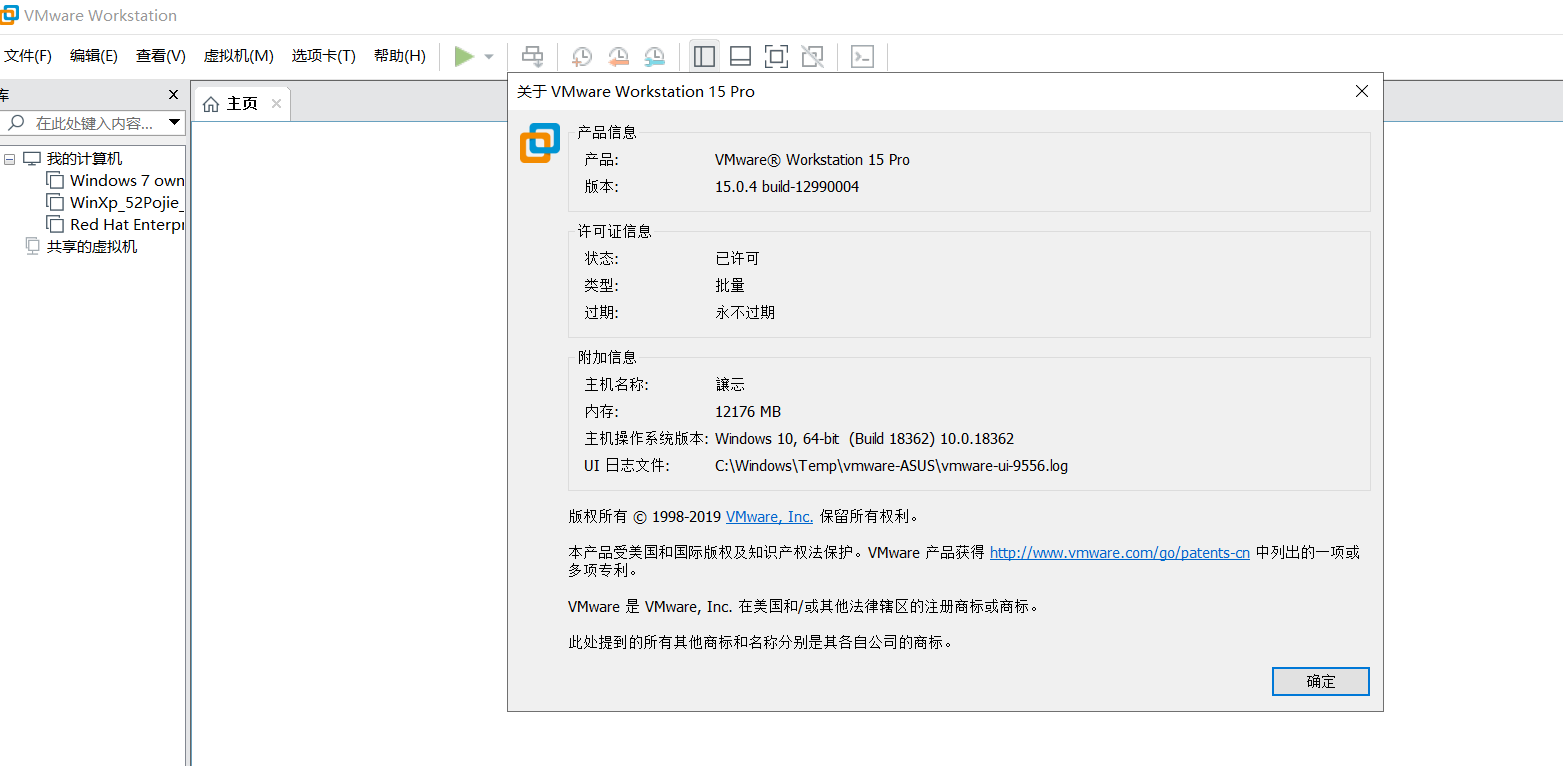
Task: Click the console view terminal icon
Action: point(862,56)
